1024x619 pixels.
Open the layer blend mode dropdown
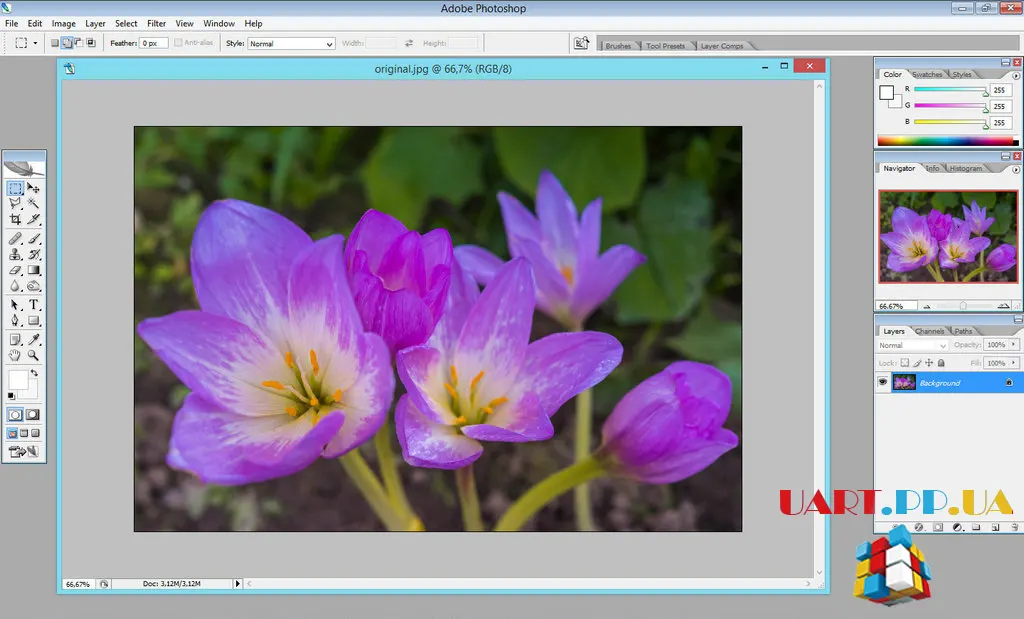click(x=912, y=345)
